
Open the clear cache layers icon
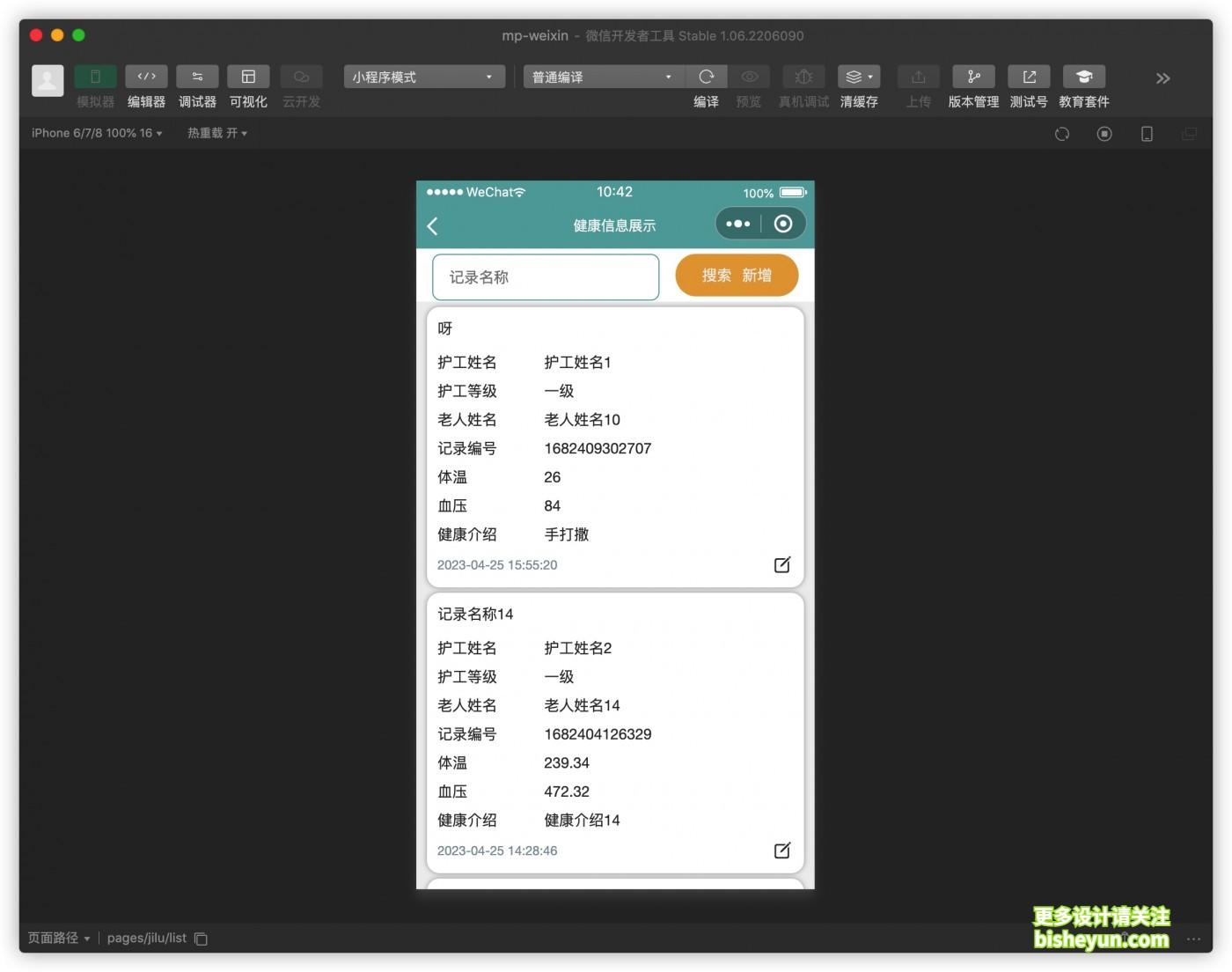coord(858,77)
